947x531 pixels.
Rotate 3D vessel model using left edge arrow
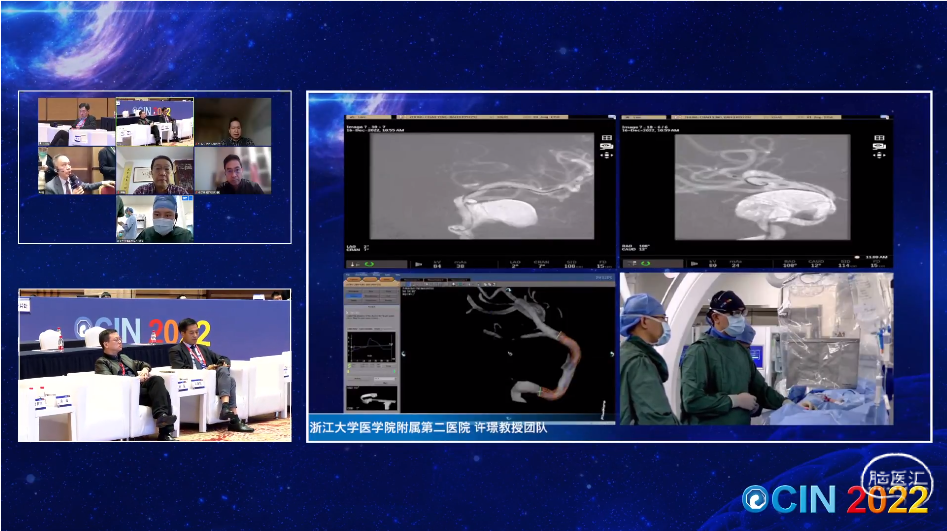coord(403,354)
